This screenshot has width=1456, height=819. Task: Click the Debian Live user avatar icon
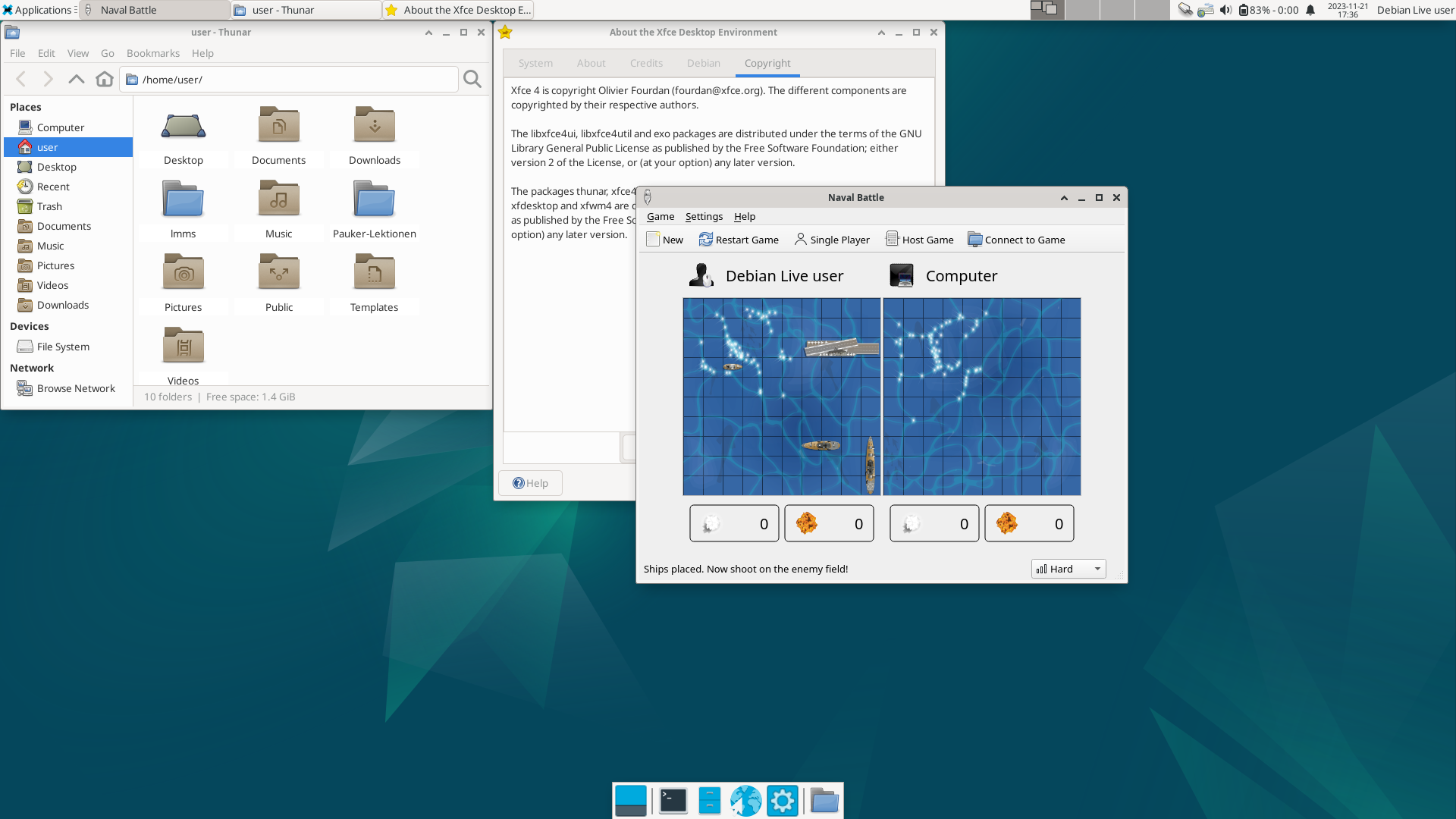[x=701, y=275]
